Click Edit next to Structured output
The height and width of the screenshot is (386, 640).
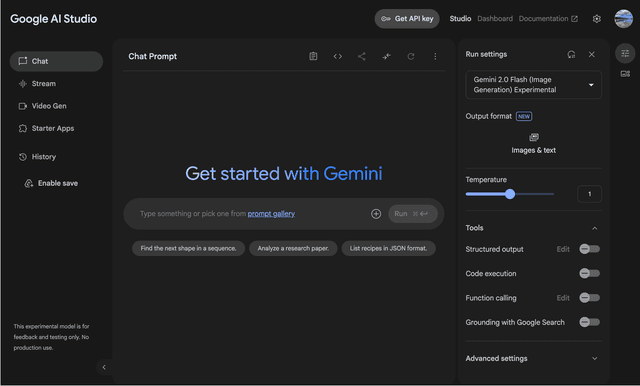click(x=563, y=249)
